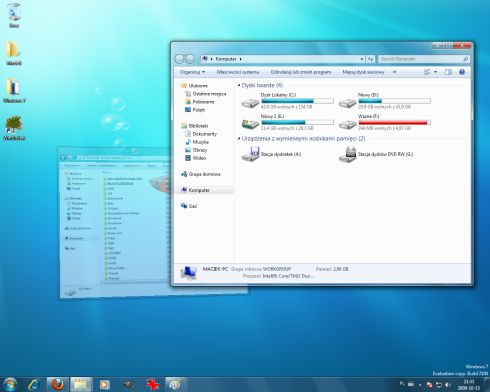The image size is (490, 392).
Task: Show more toolbar commands with the chevron
Action: (395, 72)
